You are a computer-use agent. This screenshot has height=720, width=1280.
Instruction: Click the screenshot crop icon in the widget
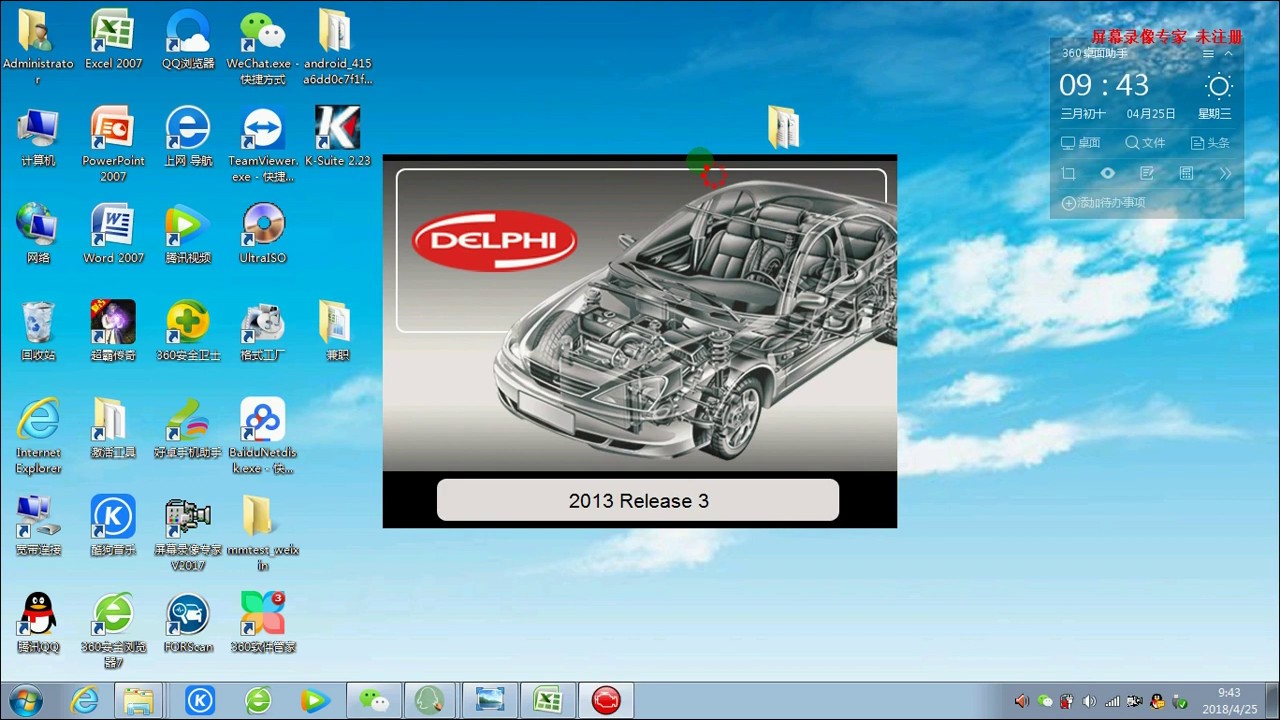(x=1068, y=174)
